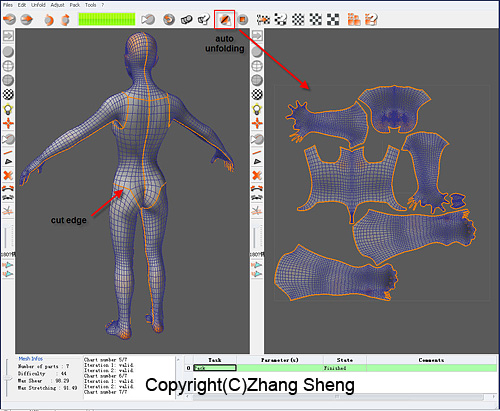This screenshot has width=500, height=411.
Task: Select the task cell in row 0
Action: point(215,368)
